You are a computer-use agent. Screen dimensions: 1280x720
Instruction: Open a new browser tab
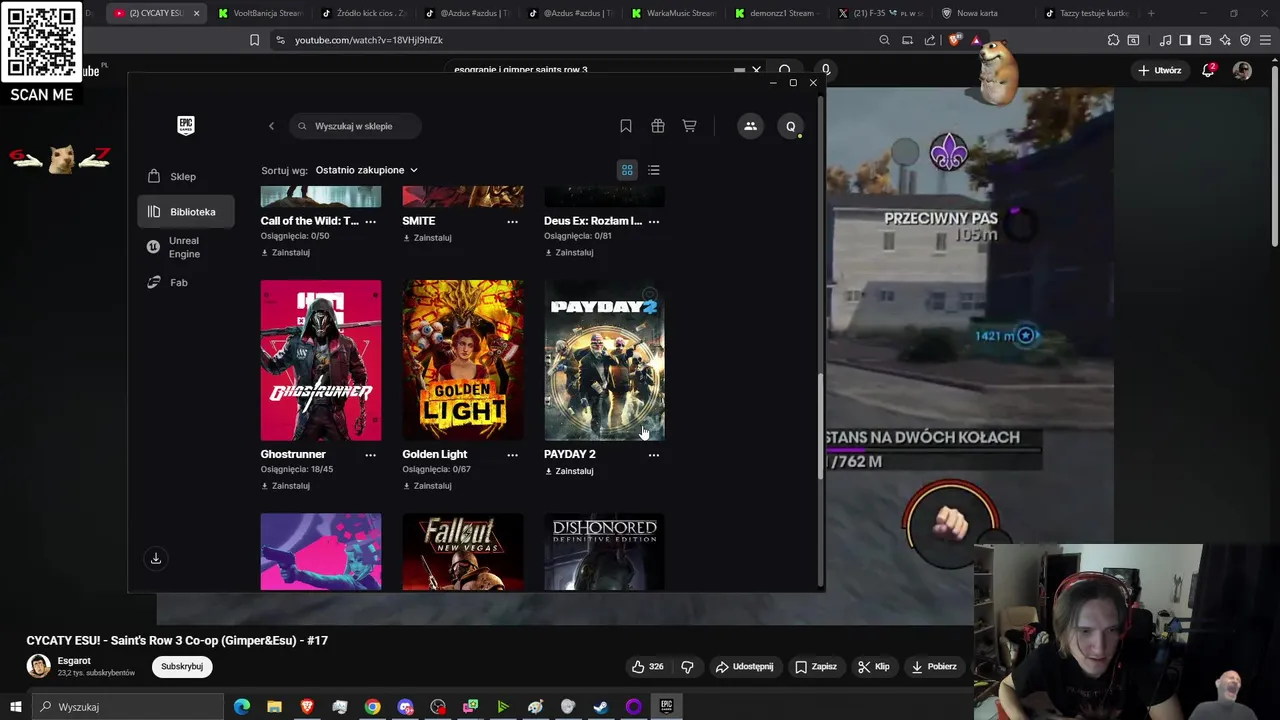[1151, 13]
